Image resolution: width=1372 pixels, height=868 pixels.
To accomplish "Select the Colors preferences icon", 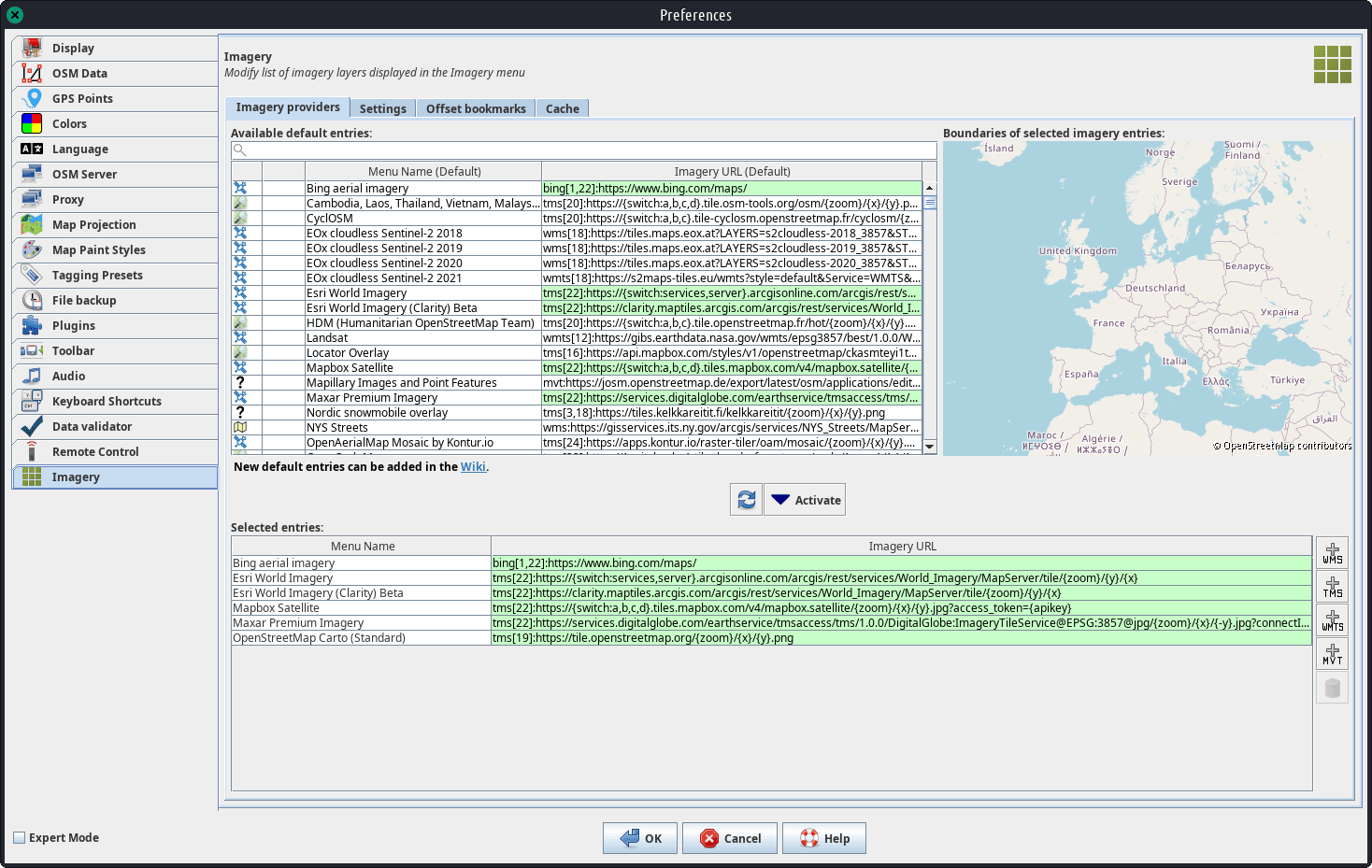I will (x=32, y=123).
